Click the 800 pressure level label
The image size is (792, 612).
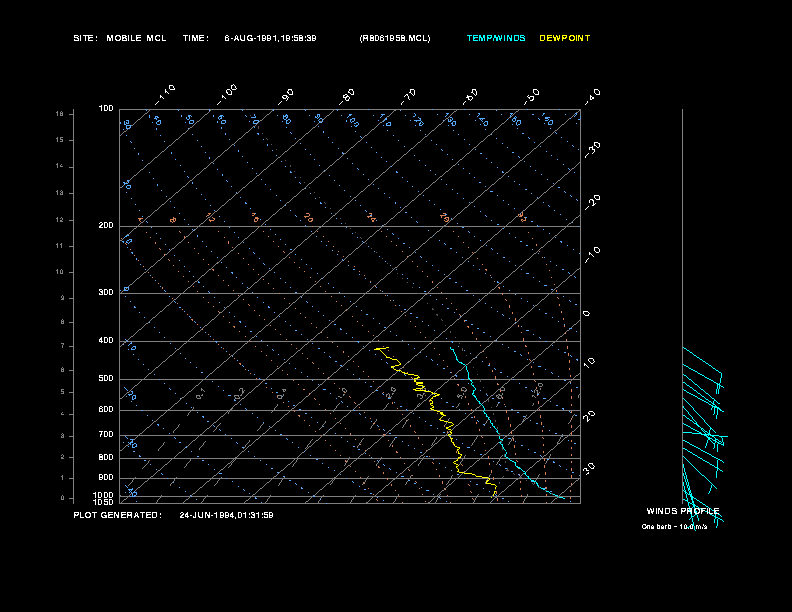(106, 457)
